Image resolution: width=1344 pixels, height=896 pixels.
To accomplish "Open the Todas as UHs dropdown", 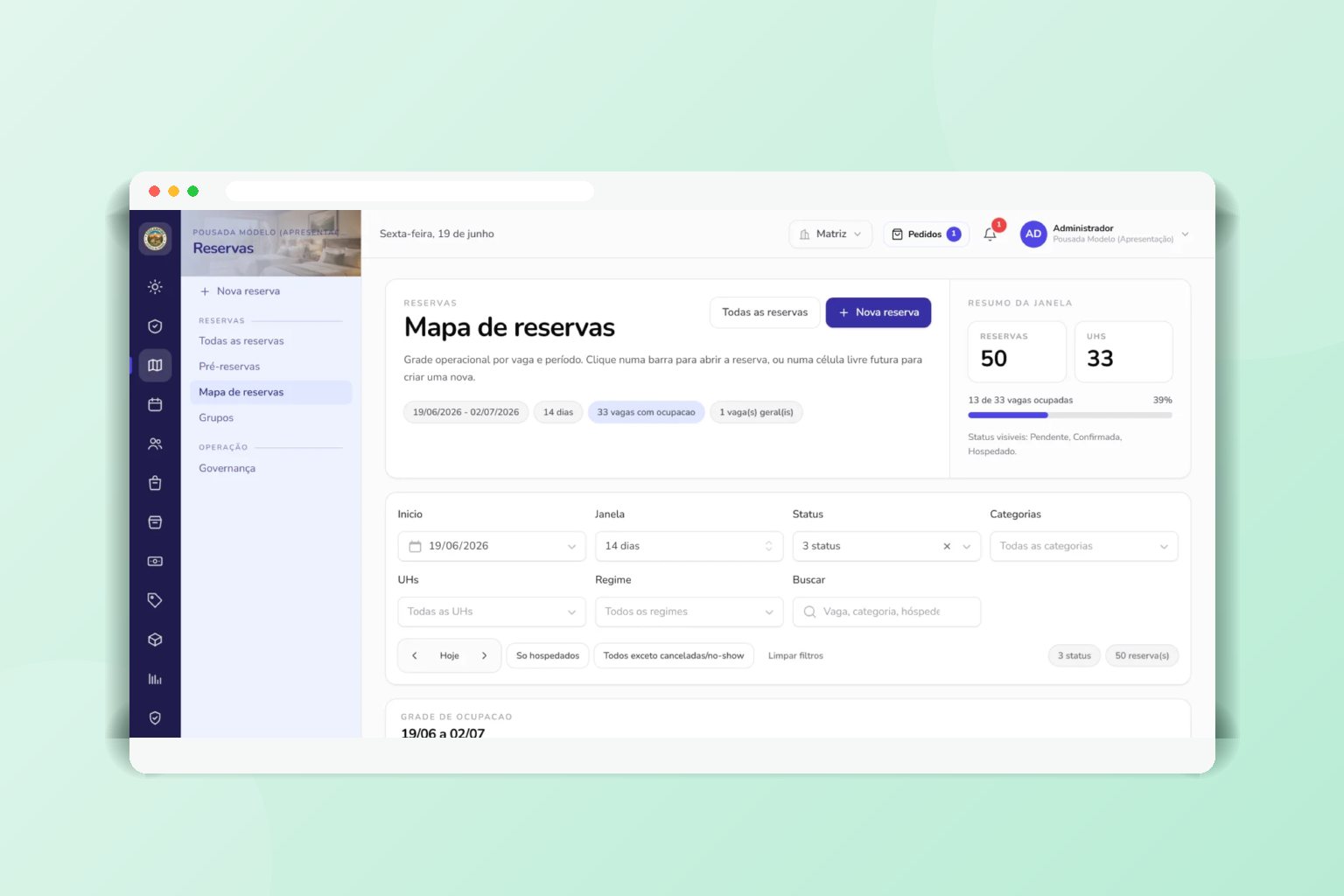I will [x=492, y=612].
